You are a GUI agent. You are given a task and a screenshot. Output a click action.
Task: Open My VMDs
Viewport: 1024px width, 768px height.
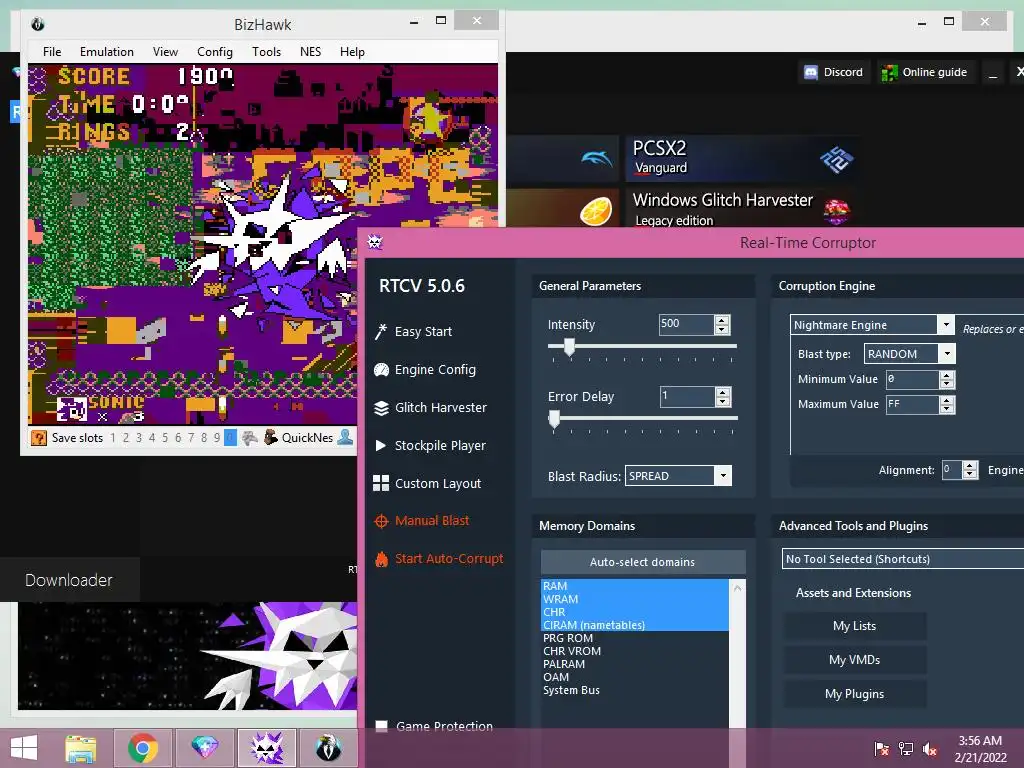pyautogui.click(x=854, y=660)
